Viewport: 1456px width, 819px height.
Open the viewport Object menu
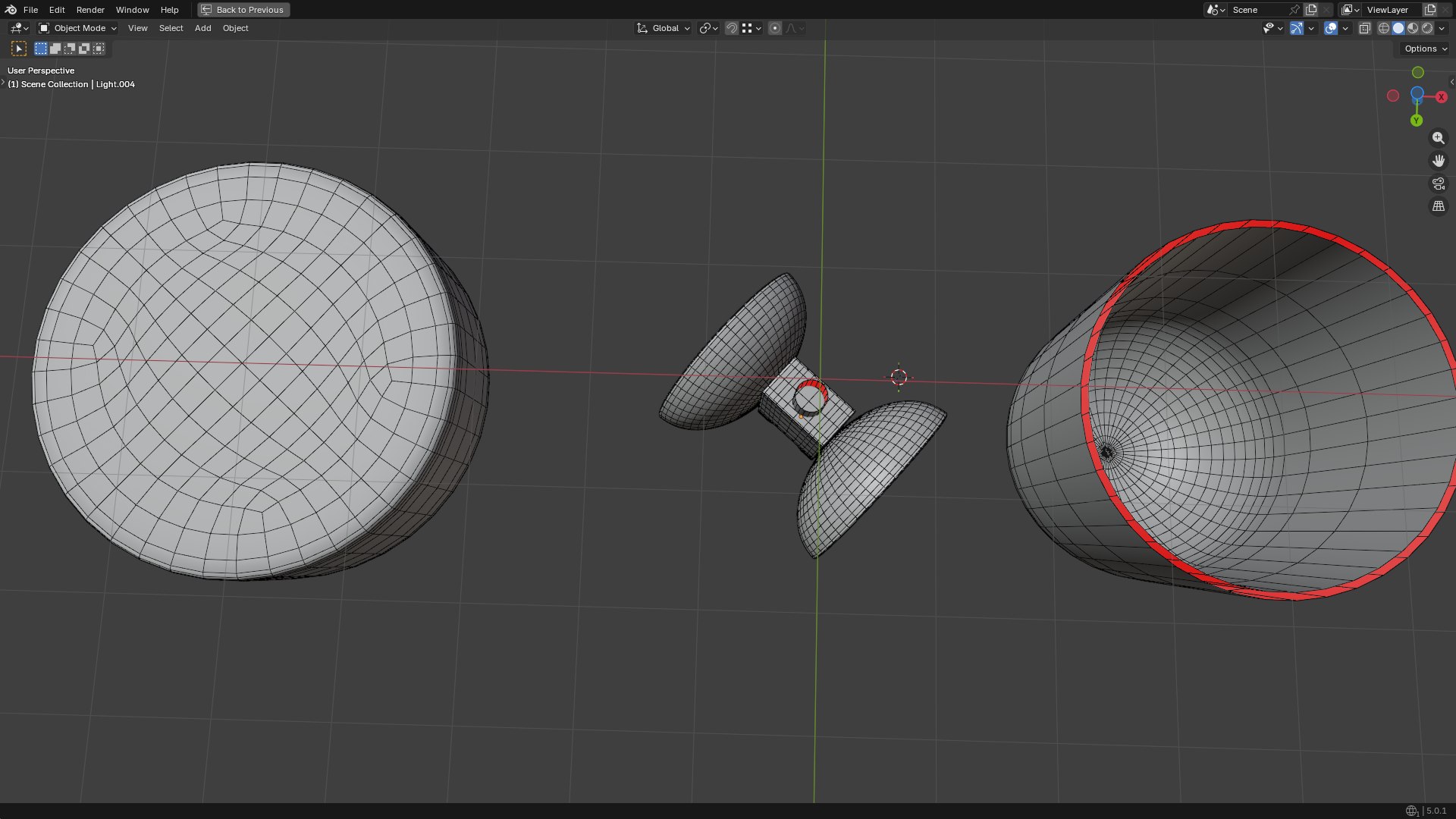point(235,28)
